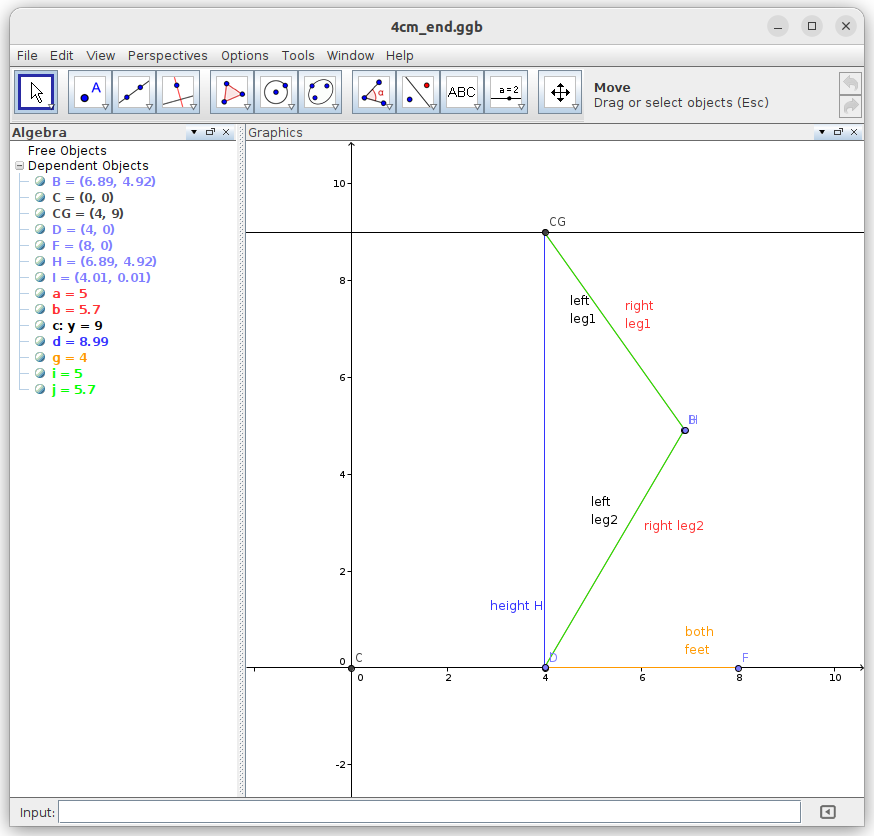The width and height of the screenshot is (874, 836).
Task: Select the New Point tool
Action: click(x=90, y=92)
